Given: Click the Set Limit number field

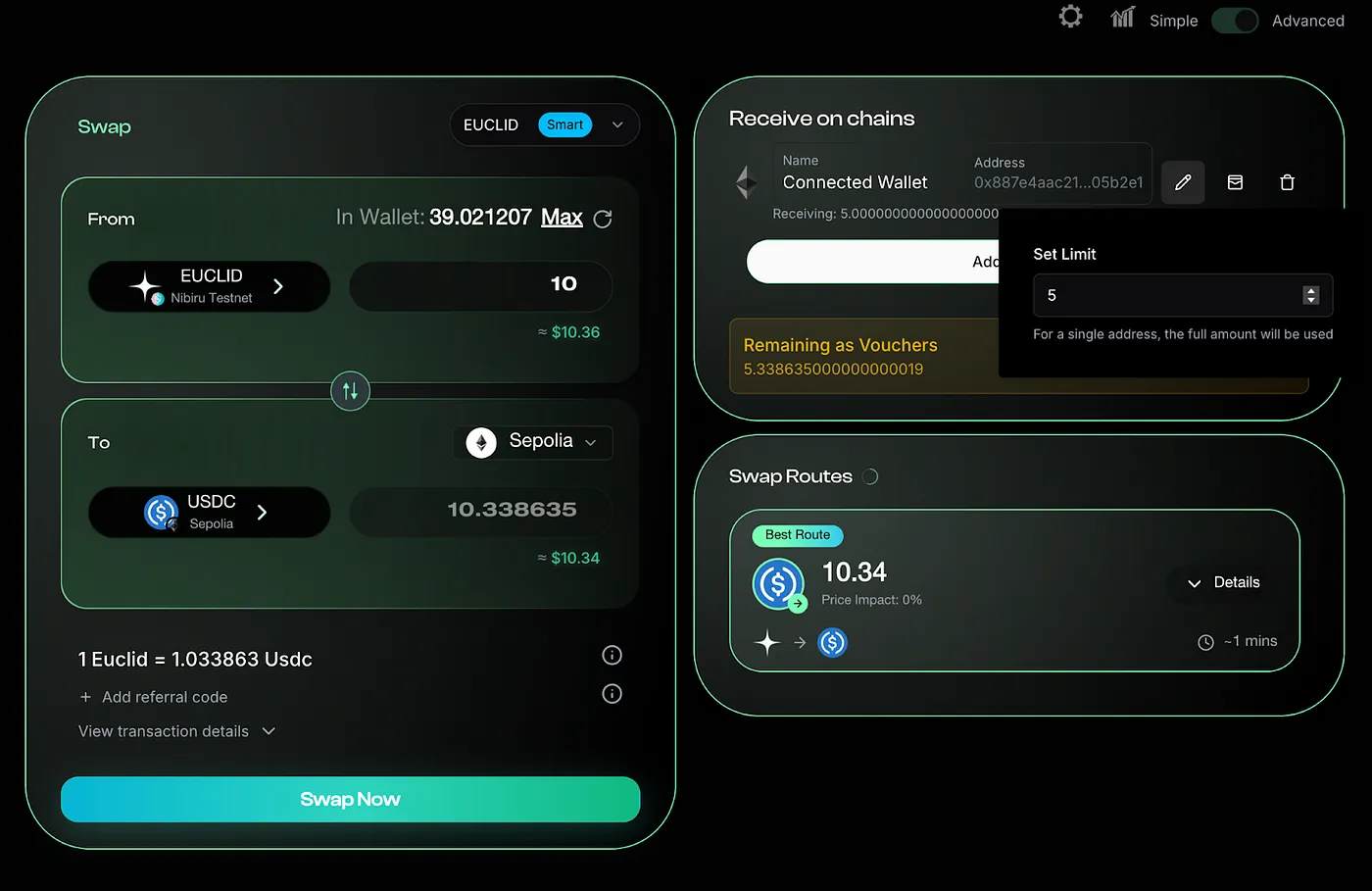Looking at the screenshot, I should (1183, 295).
